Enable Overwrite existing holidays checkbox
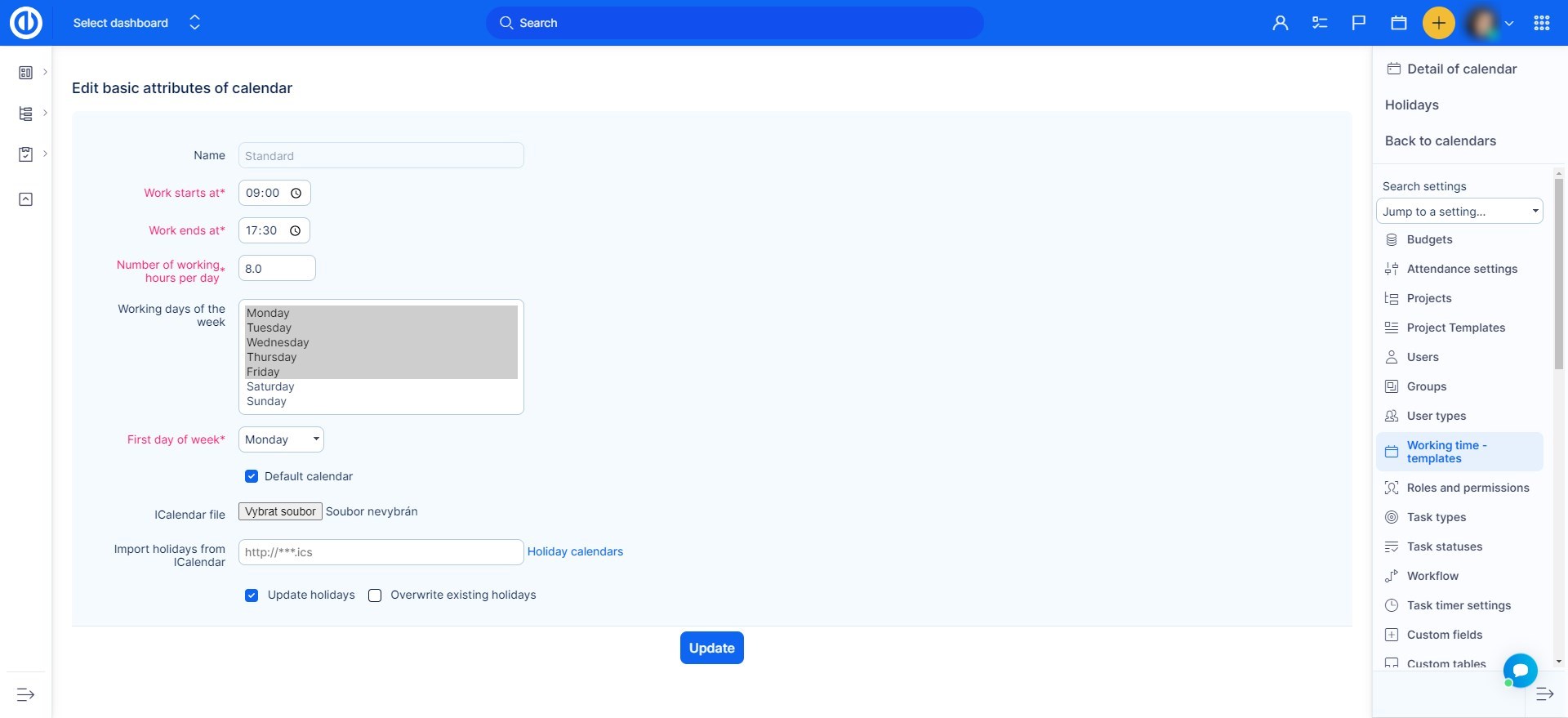The height and width of the screenshot is (718, 1568). tap(375, 595)
